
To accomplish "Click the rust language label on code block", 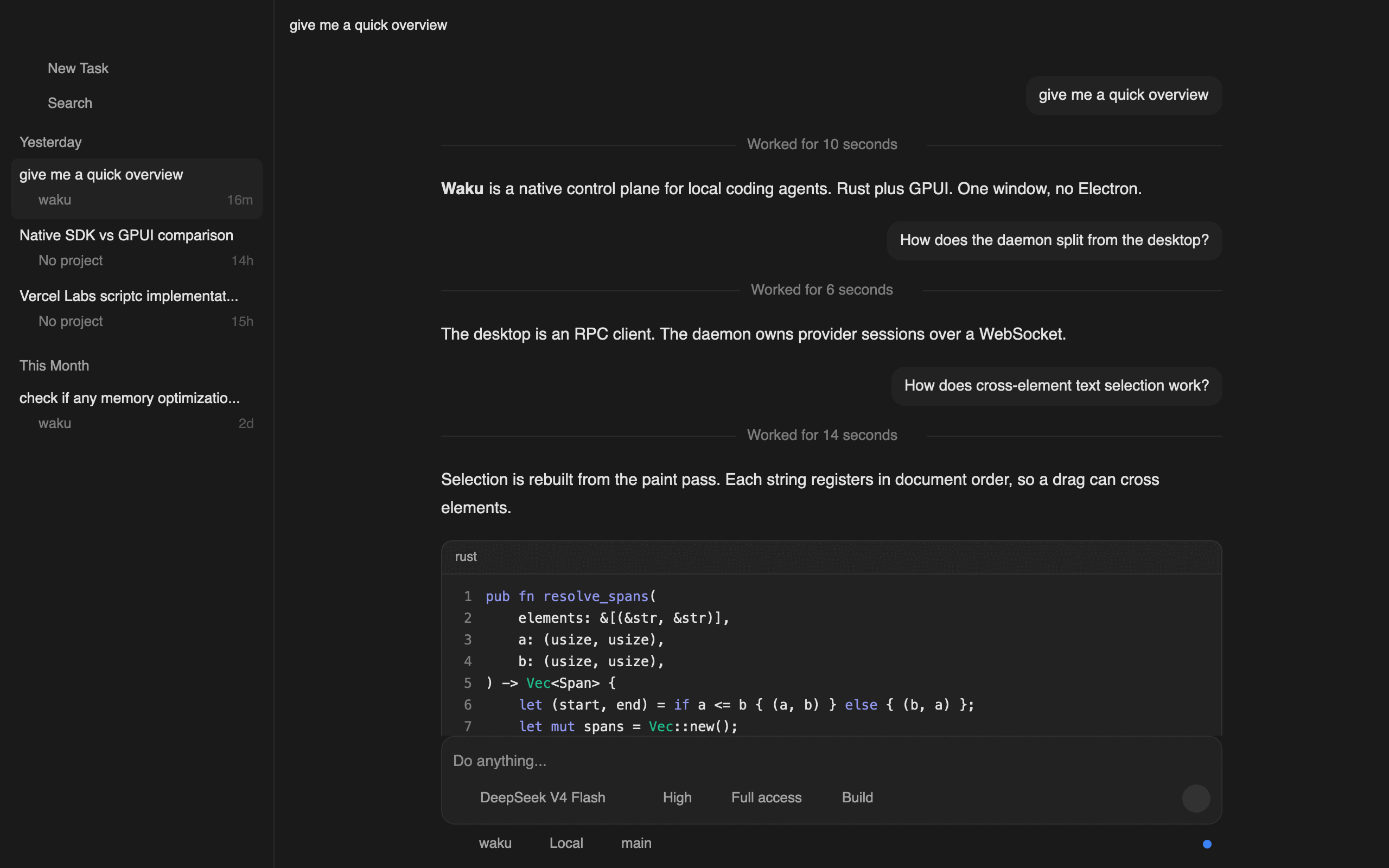I will [x=466, y=556].
